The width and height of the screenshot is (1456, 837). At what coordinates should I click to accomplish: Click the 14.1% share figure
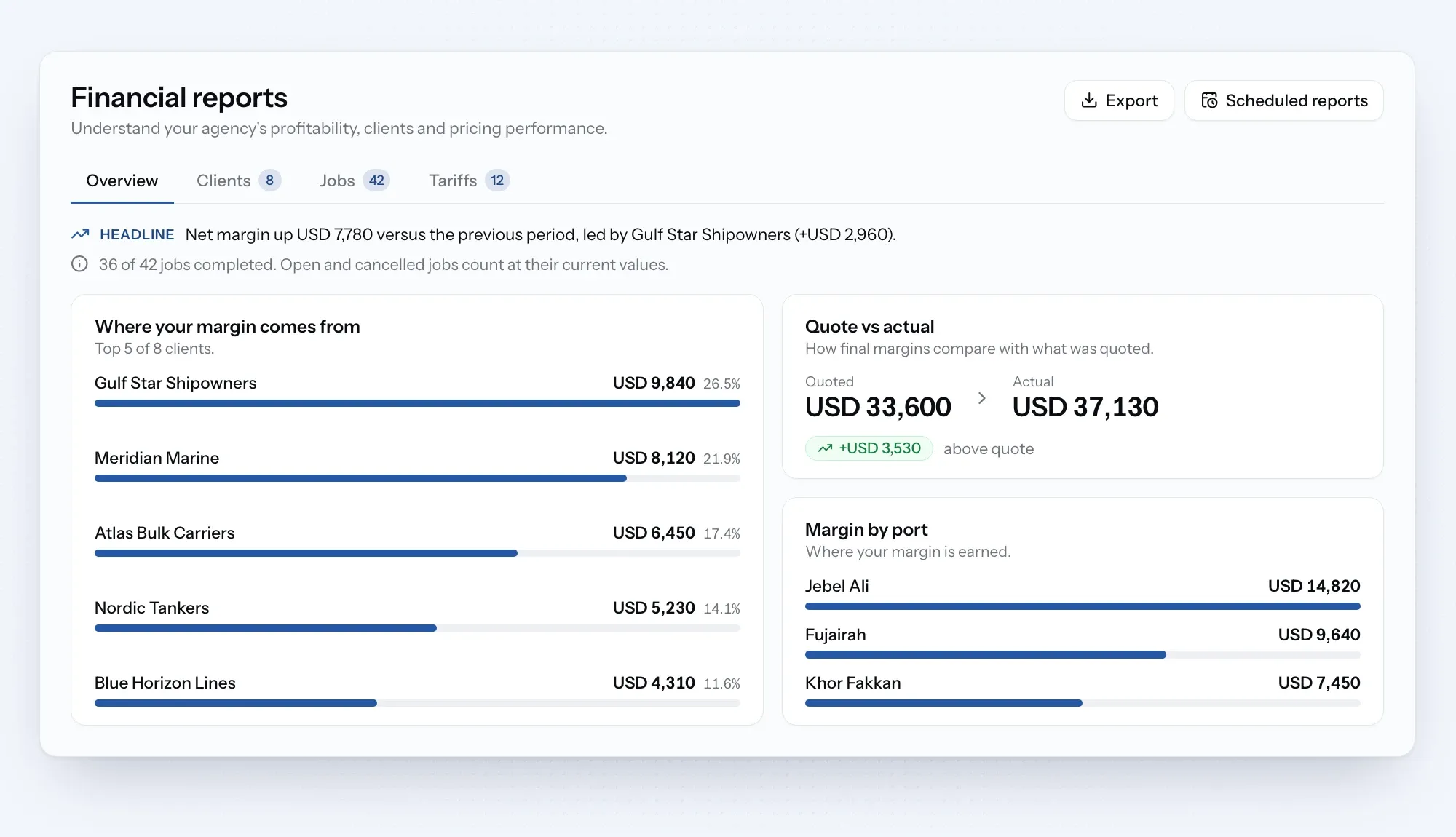[721, 608]
